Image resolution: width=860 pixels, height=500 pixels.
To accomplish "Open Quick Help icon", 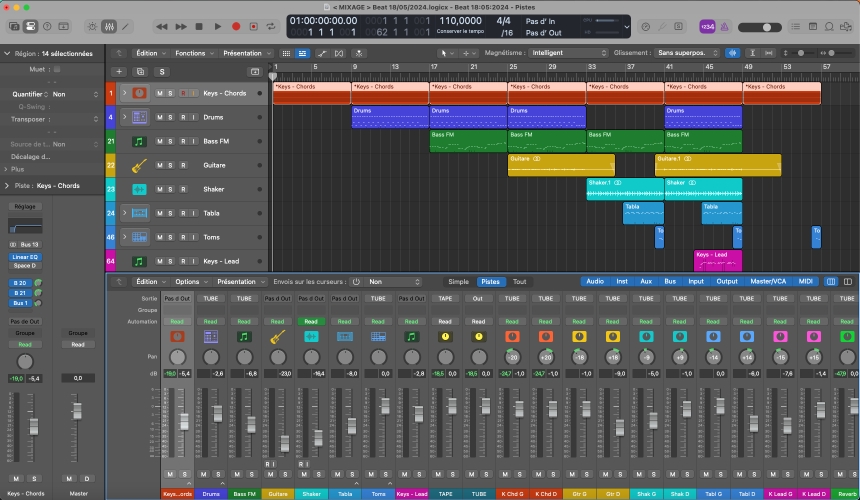I will (x=47, y=26).
